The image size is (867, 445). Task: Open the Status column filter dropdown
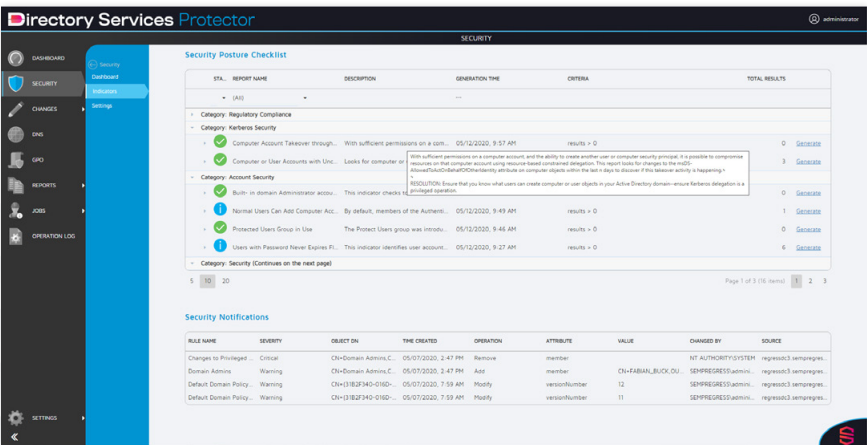click(224, 98)
